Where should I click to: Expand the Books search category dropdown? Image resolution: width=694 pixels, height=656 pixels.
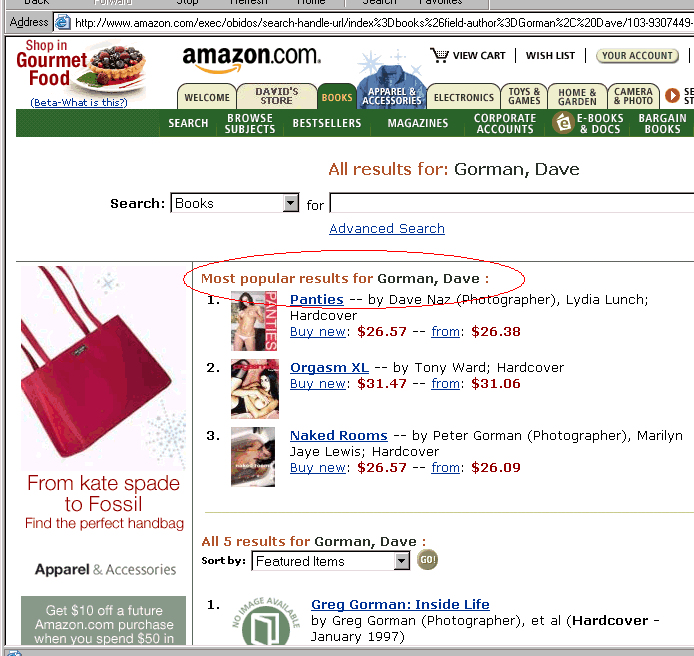(290, 203)
